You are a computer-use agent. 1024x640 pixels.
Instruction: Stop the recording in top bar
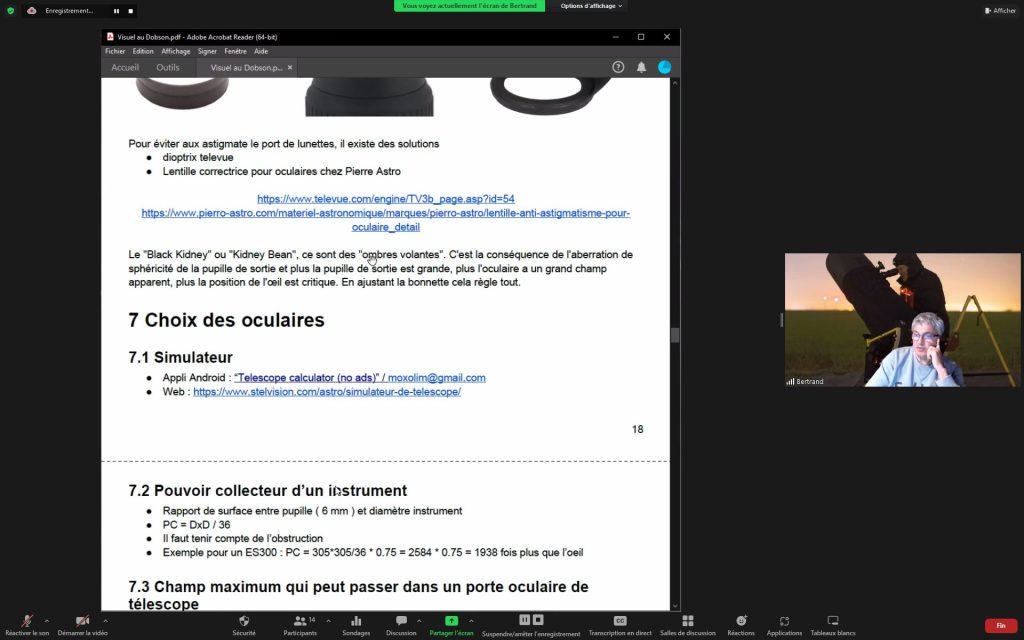pyautogui.click(x=131, y=10)
